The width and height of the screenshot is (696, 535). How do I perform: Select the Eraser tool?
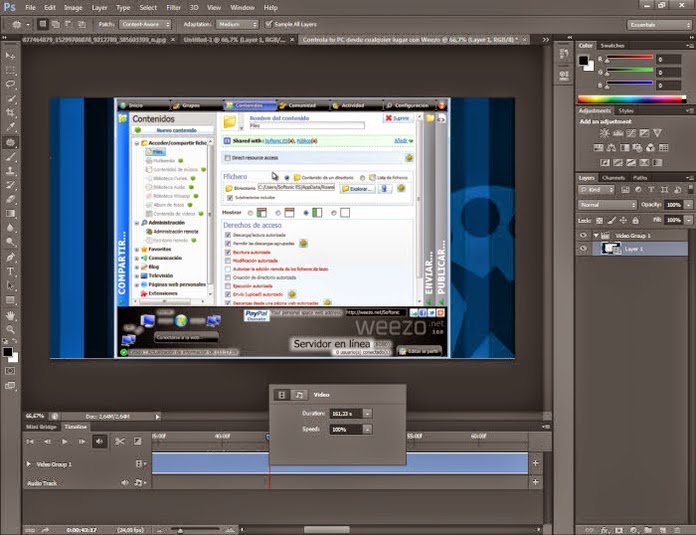10,199
